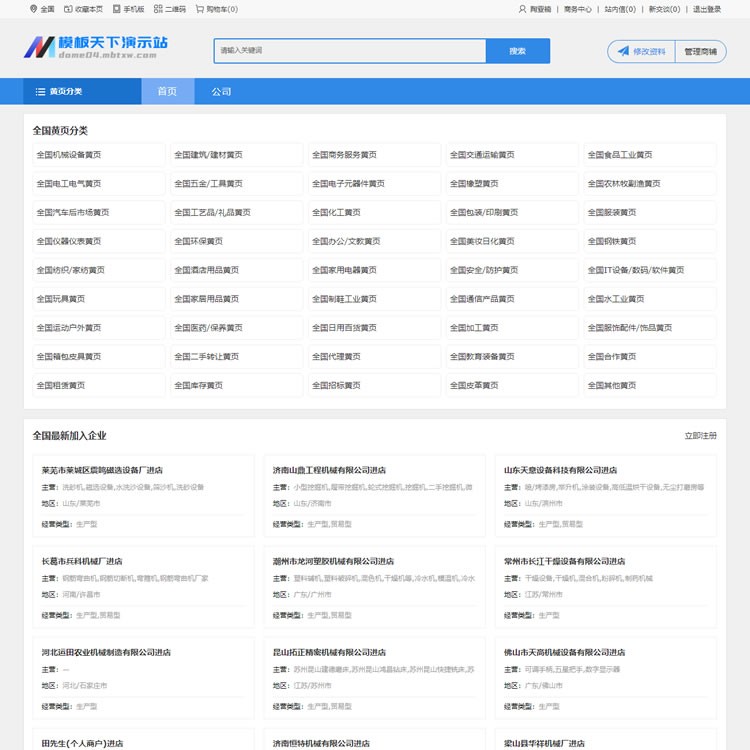Open 全国机械设备黄页 category
Viewport: 750px width, 750px height.
pos(99,154)
